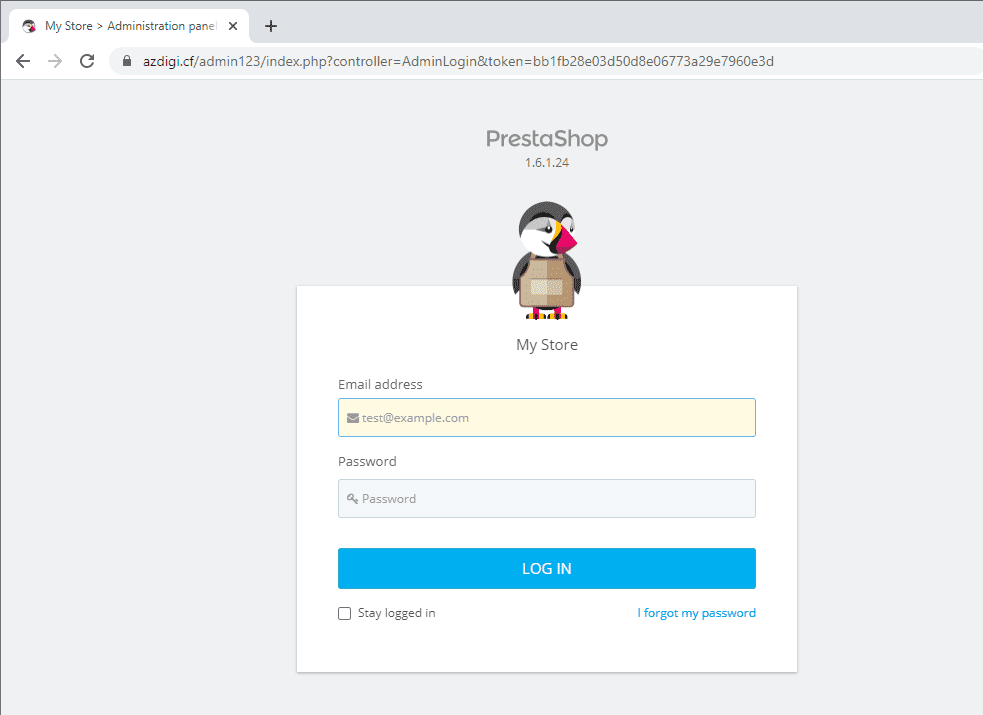This screenshot has width=983, height=715.
Task: Focus the Email address input field
Action: [x=547, y=417]
